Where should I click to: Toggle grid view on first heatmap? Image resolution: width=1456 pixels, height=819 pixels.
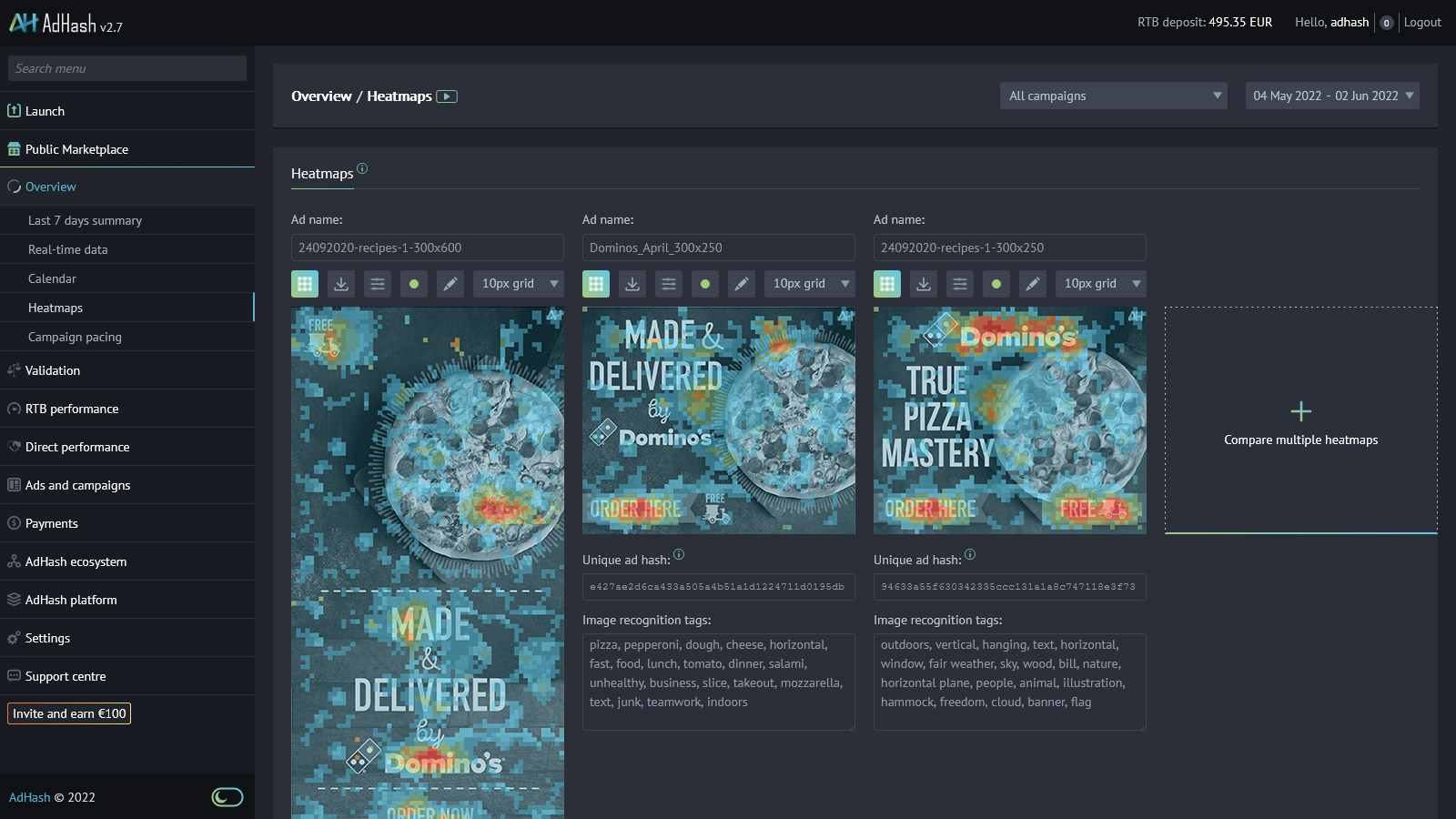(305, 284)
